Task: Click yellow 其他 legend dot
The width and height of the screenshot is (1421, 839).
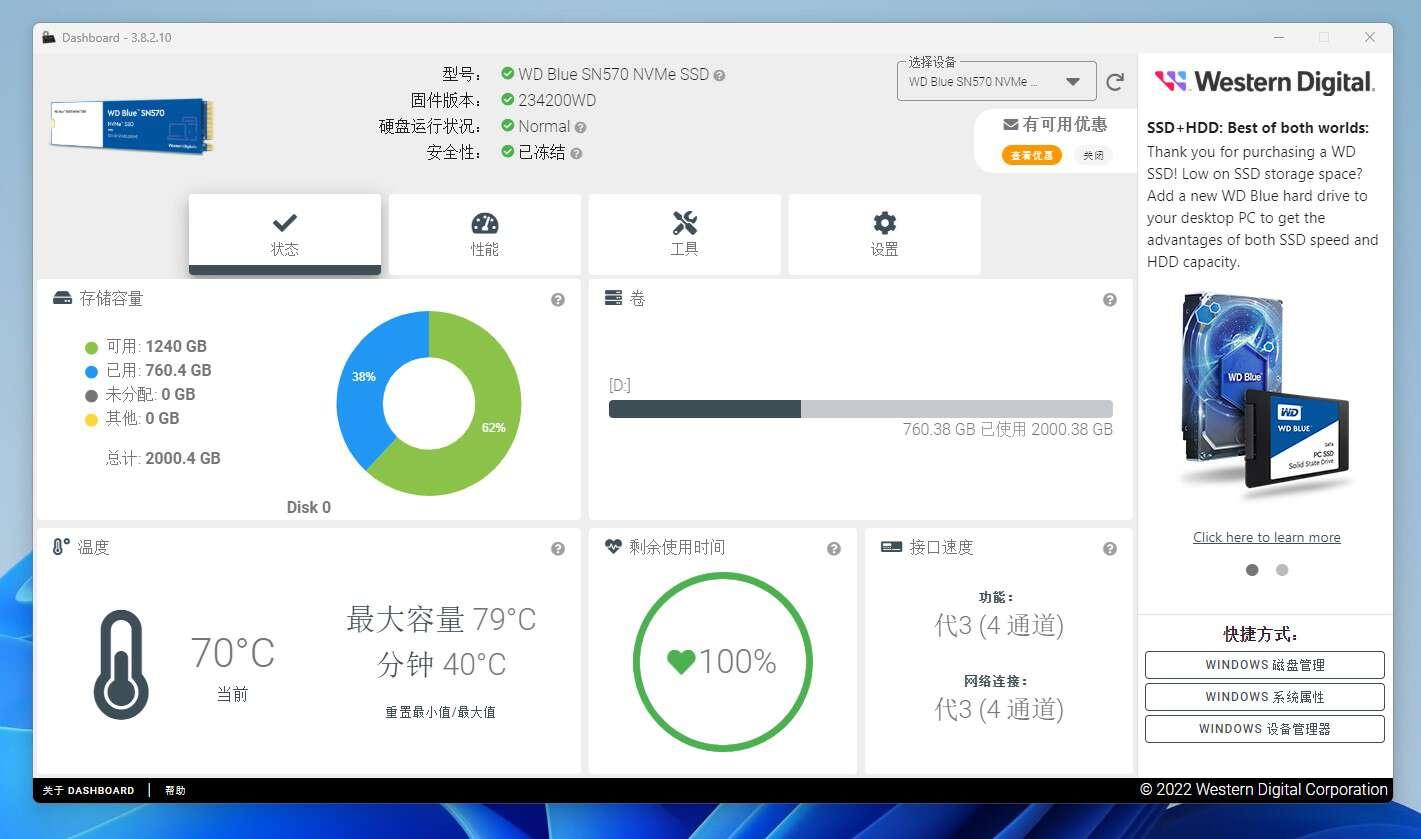Action: [91, 420]
